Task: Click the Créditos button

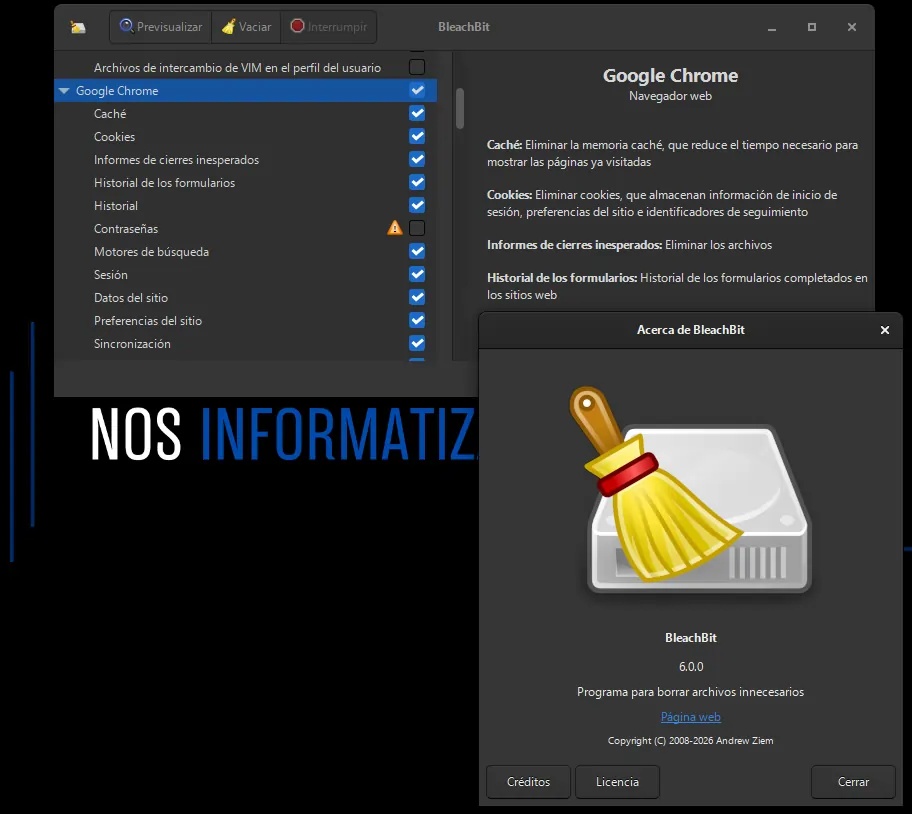Action: point(528,782)
